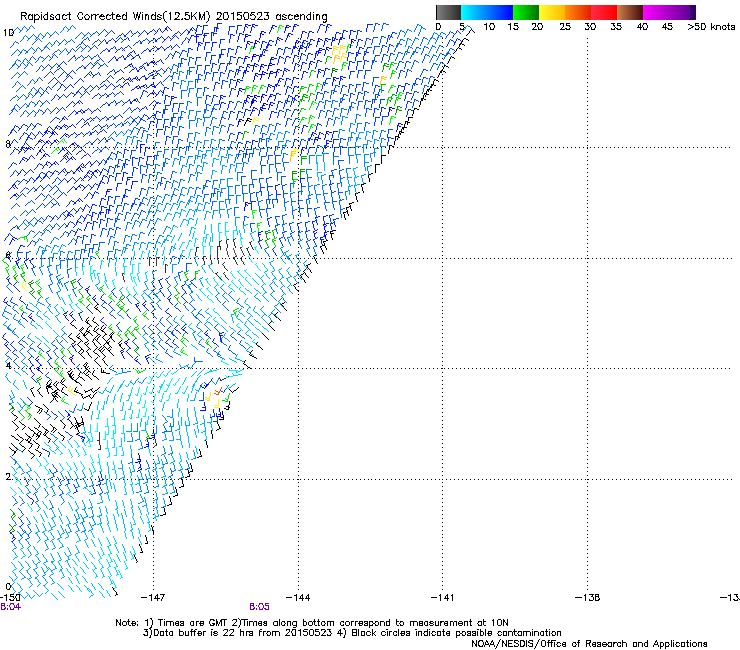740x650 pixels.
Task: Click the '30' label under the color bar
Action: click(x=590, y=26)
